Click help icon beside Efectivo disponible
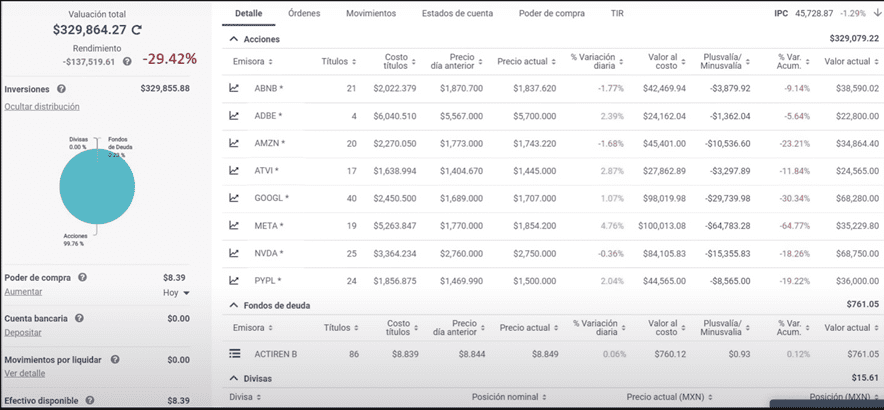The width and height of the screenshot is (884, 410). [90, 401]
